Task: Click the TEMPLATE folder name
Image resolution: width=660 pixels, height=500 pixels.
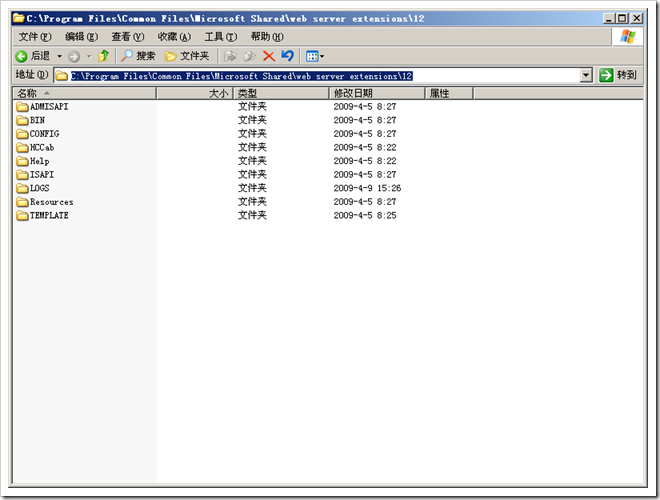Action: (x=49, y=215)
